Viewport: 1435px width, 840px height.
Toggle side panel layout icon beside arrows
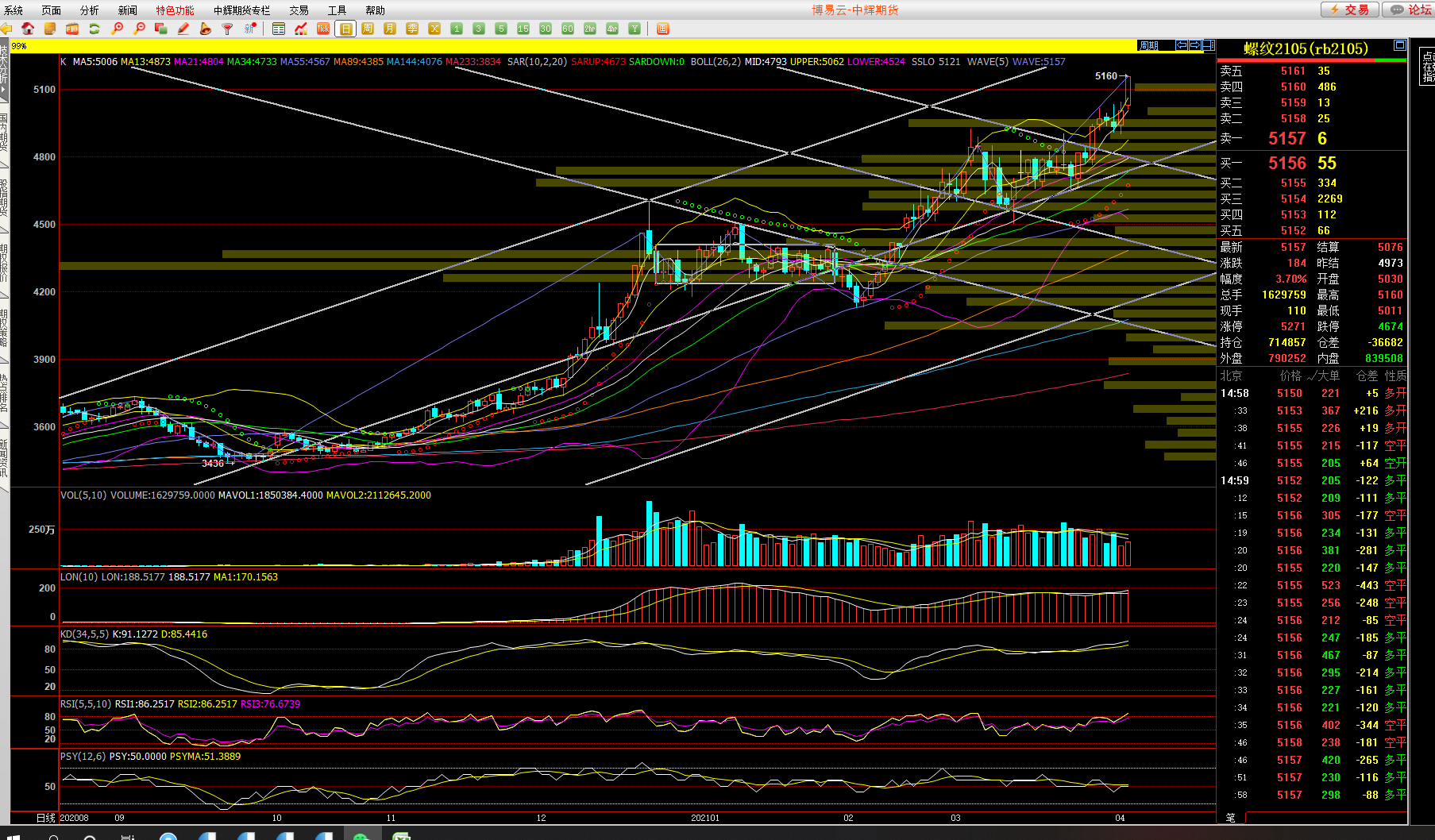pyautogui.click(x=1209, y=45)
